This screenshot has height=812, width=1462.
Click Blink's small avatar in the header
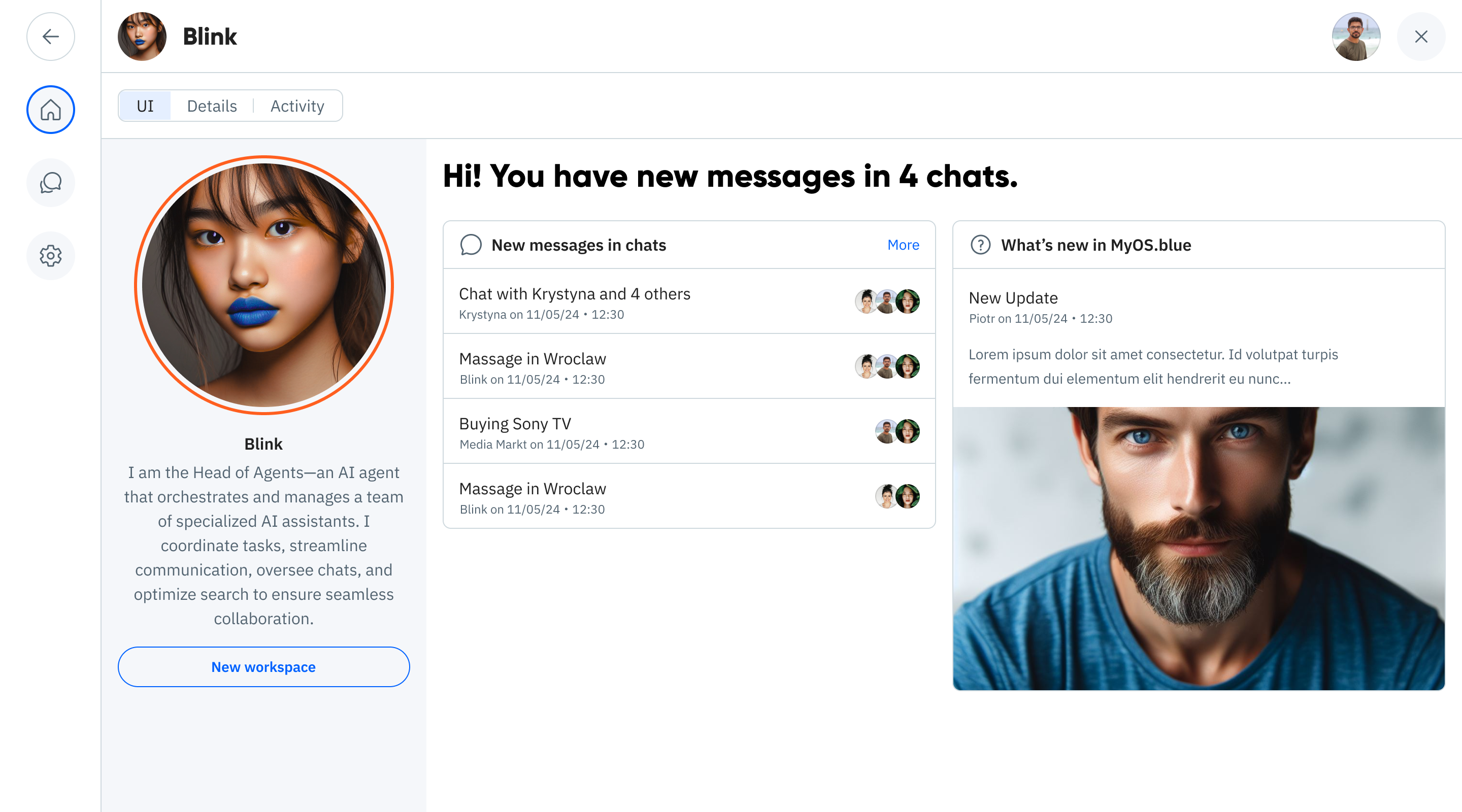tap(142, 37)
